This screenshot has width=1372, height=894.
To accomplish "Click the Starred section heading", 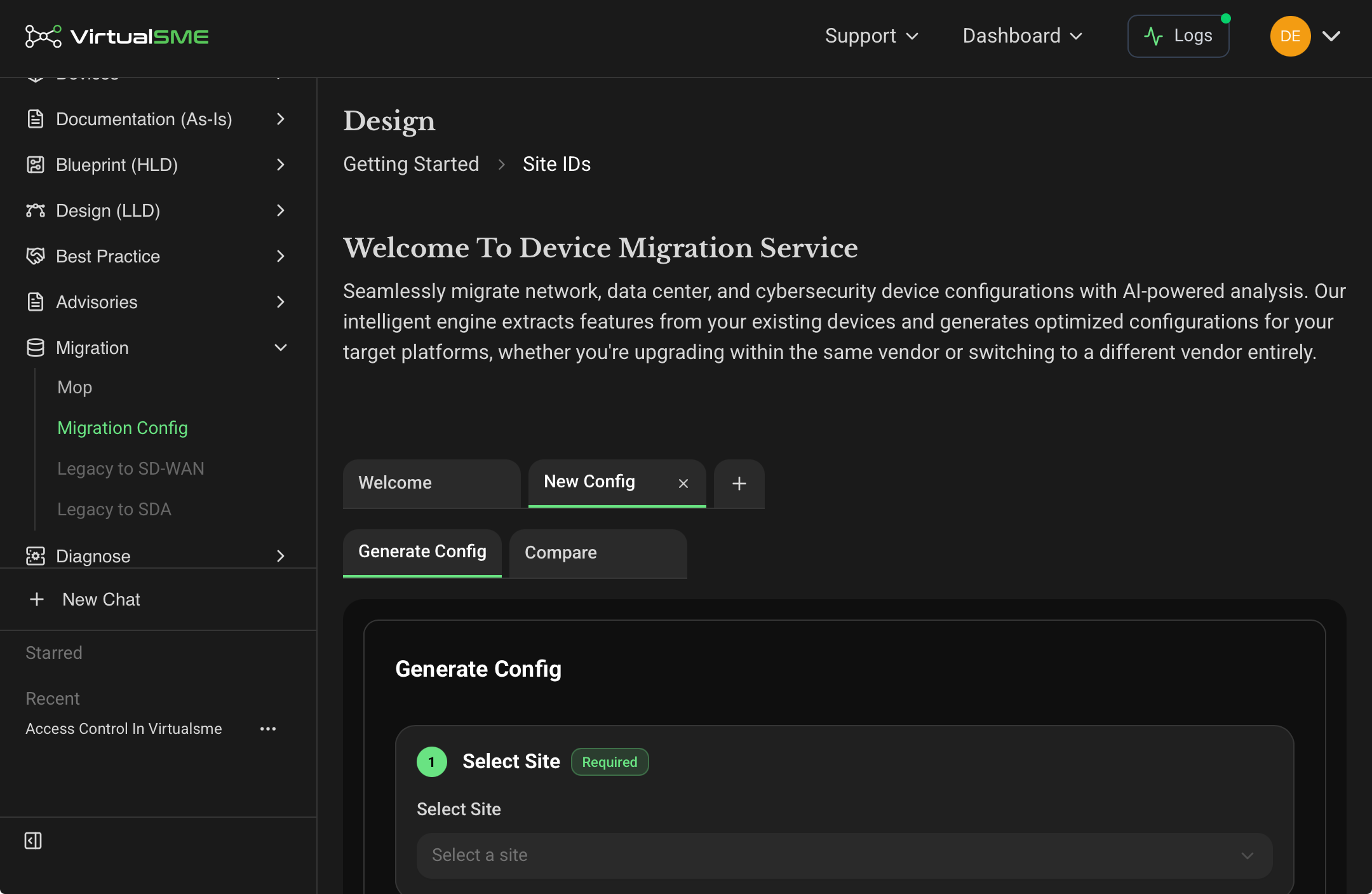I will pos(54,653).
